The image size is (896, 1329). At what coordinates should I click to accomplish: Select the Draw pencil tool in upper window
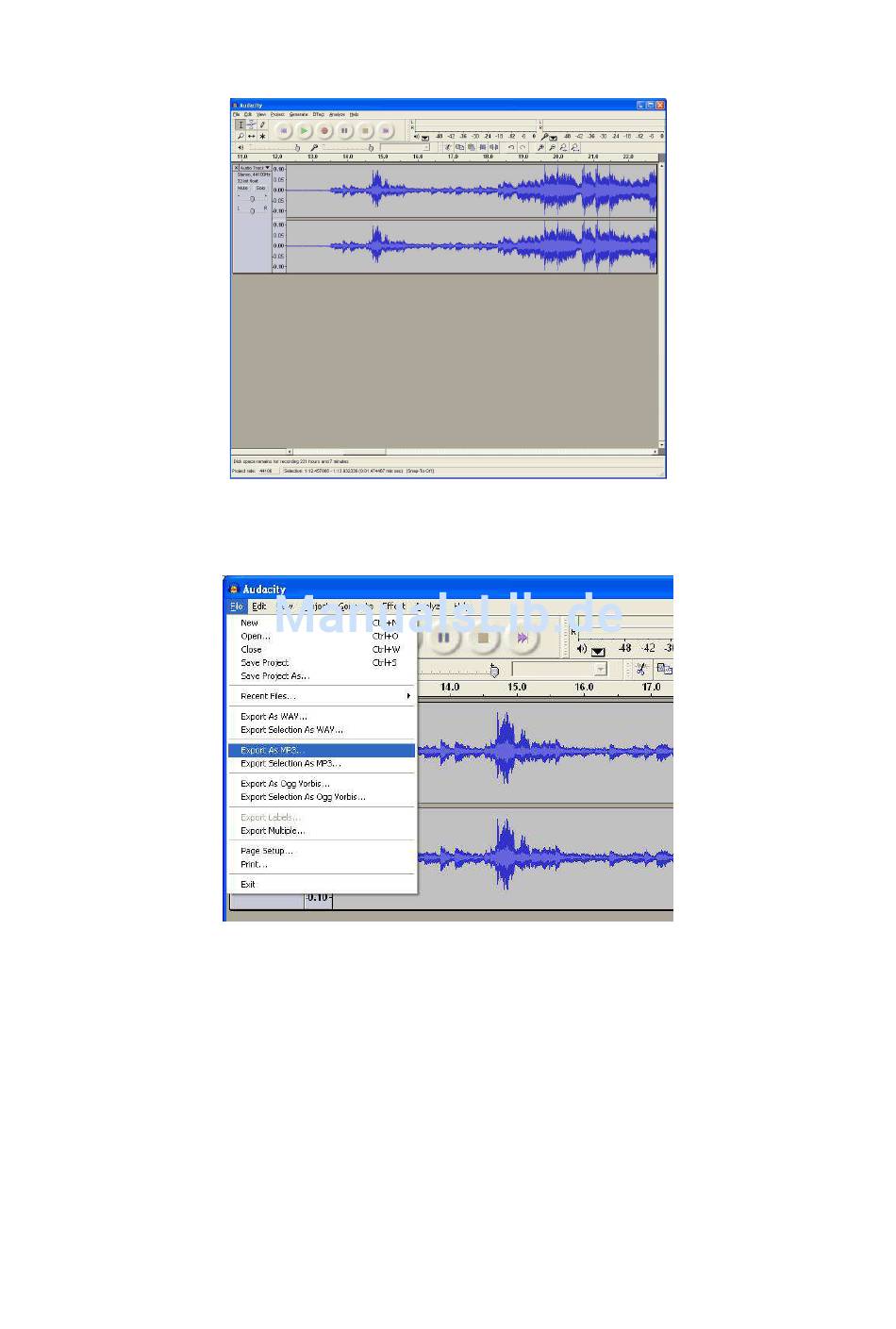[x=262, y=125]
